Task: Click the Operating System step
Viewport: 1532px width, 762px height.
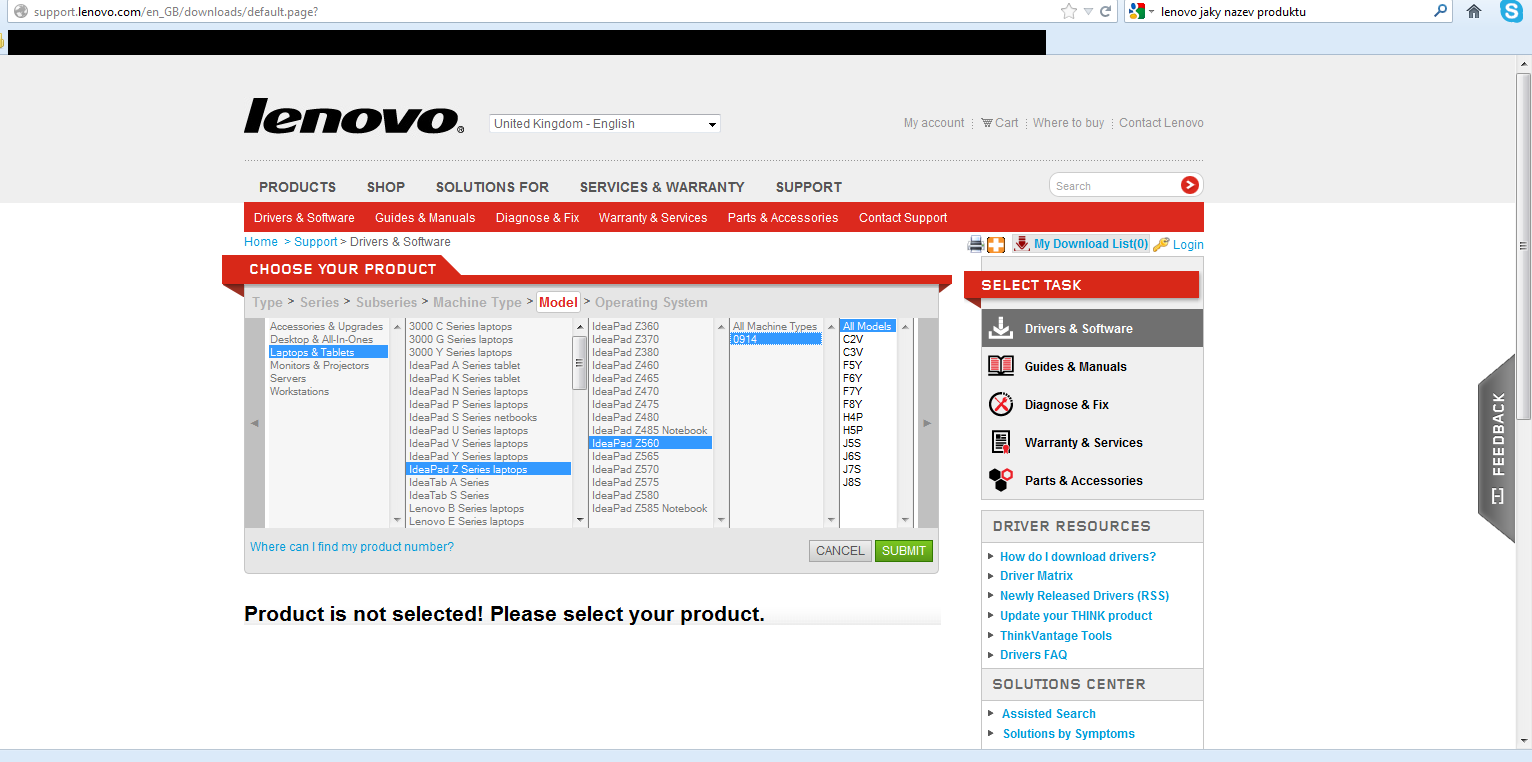Action: [x=651, y=302]
